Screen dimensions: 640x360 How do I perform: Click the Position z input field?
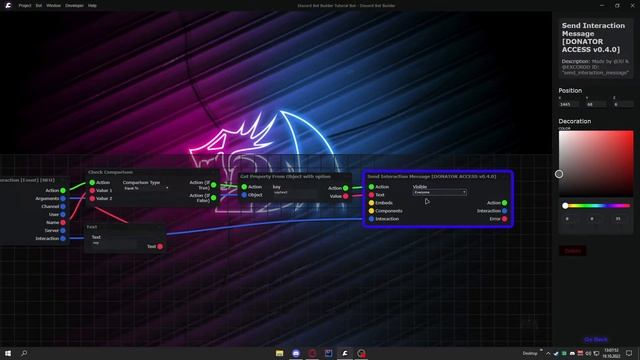click(x=623, y=104)
